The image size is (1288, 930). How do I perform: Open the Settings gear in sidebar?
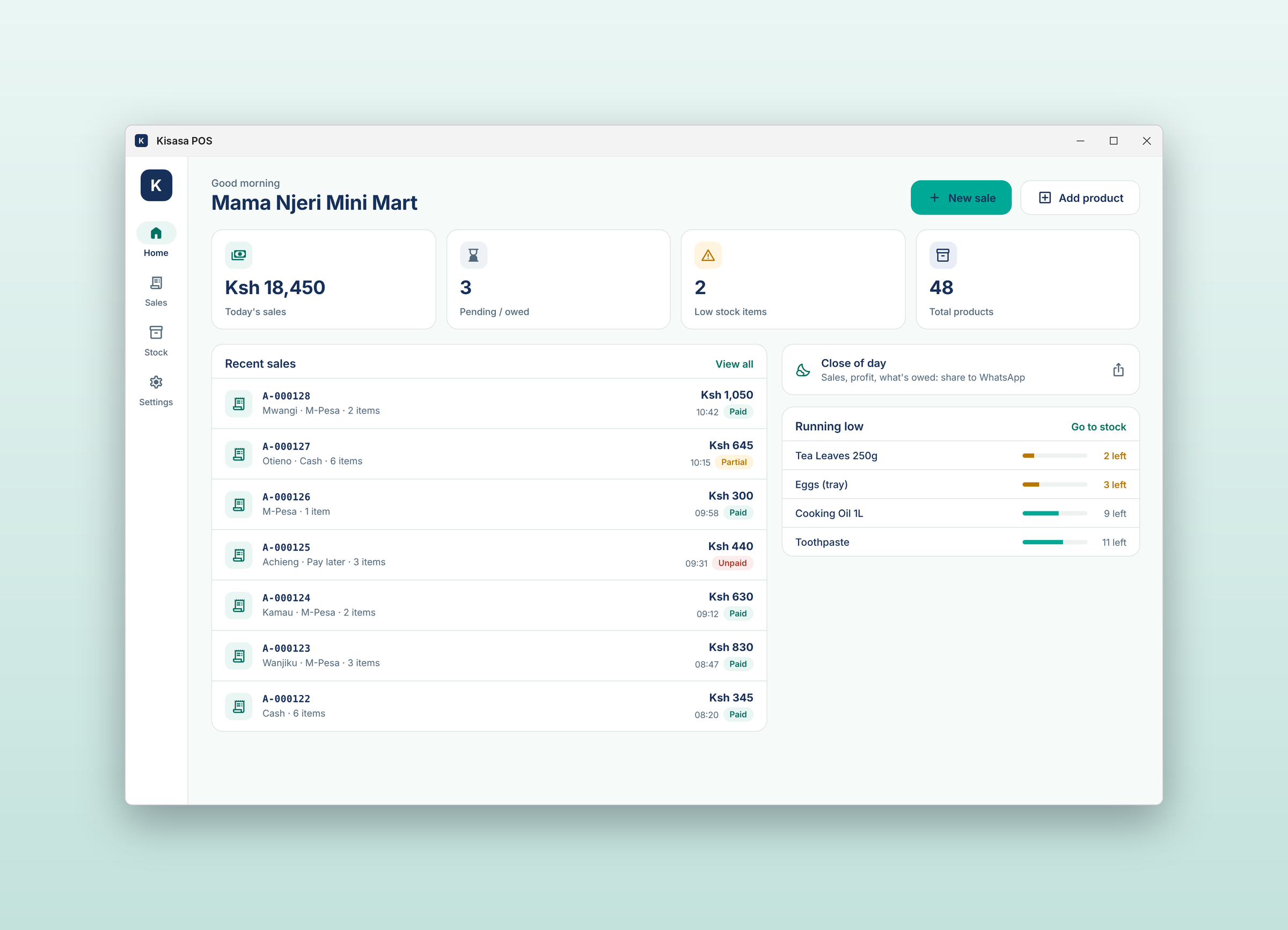(156, 391)
